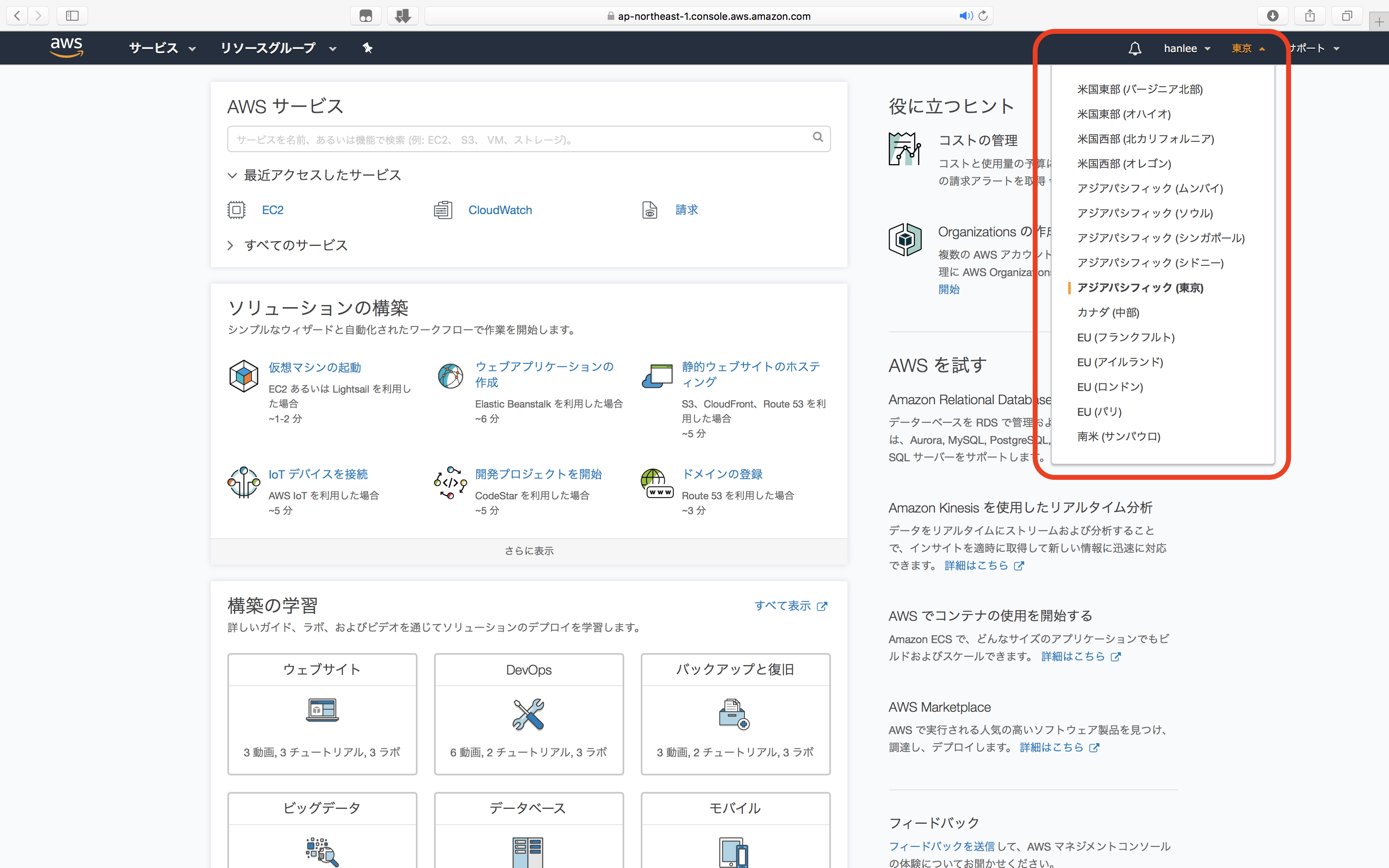Viewport: 1389px width, 868px height.
Task: Click the CloudWatch service icon
Action: 443,210
